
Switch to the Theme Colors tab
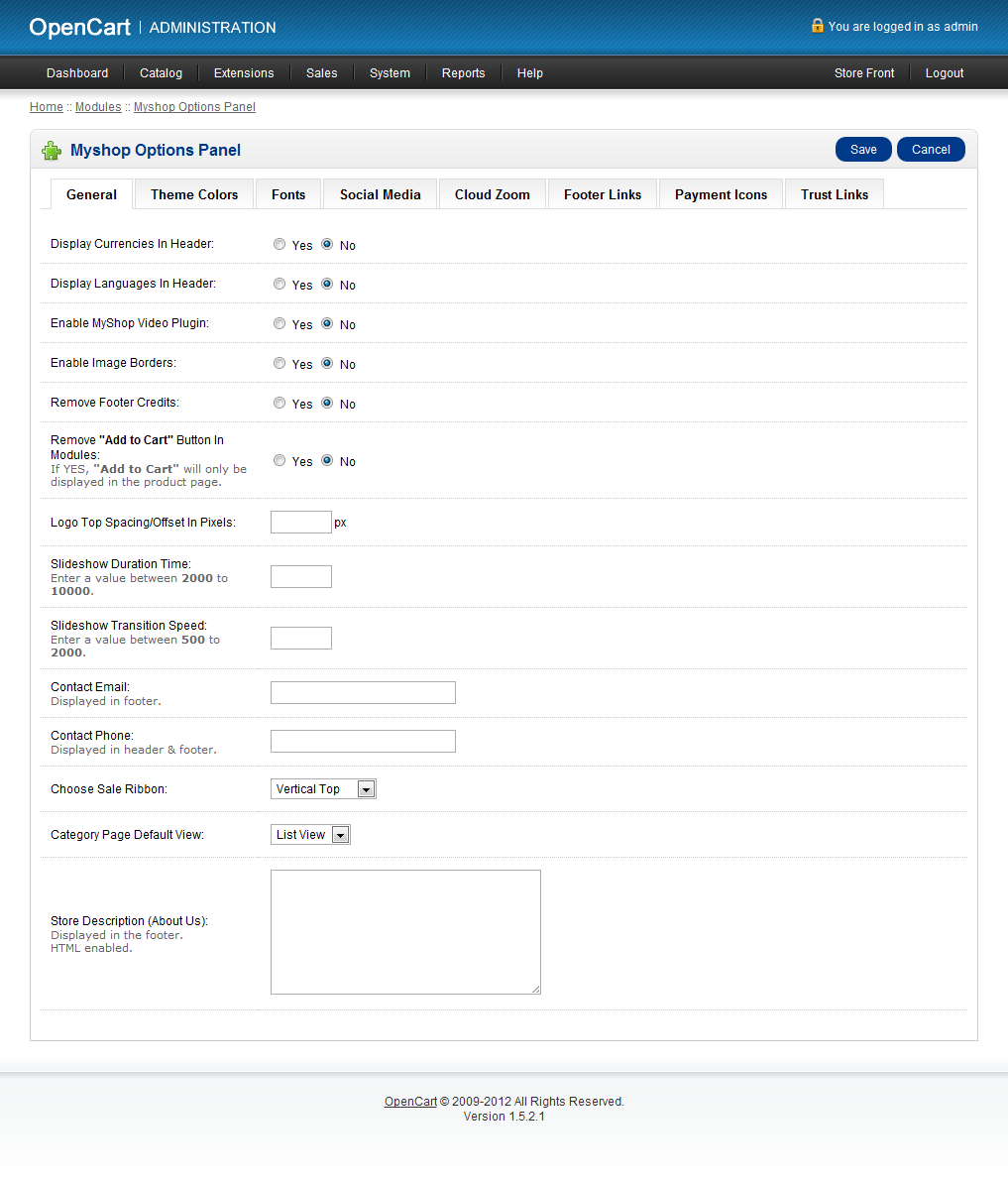point(193,194)
